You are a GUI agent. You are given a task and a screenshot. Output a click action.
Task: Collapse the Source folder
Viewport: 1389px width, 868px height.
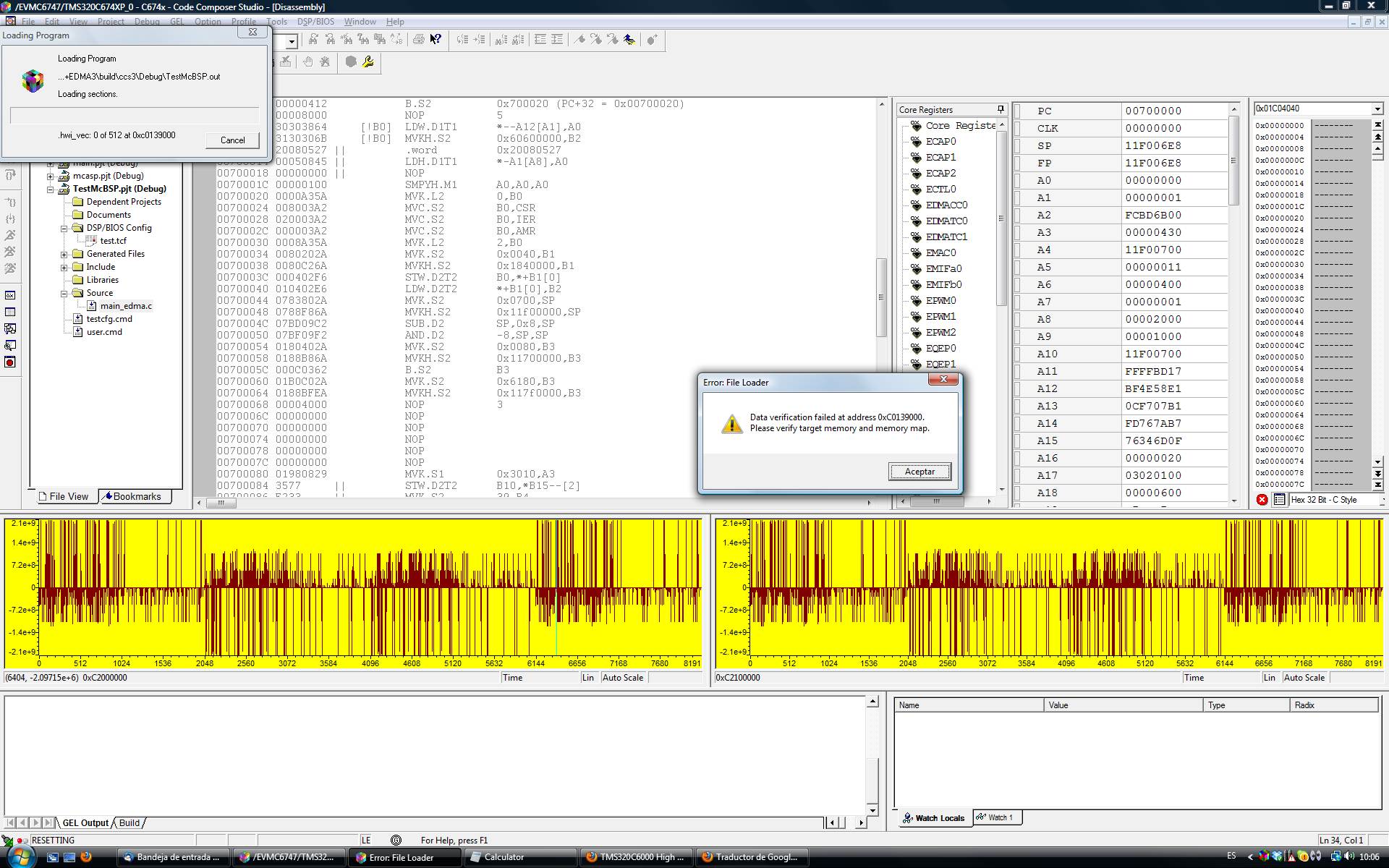pos(64,293)
